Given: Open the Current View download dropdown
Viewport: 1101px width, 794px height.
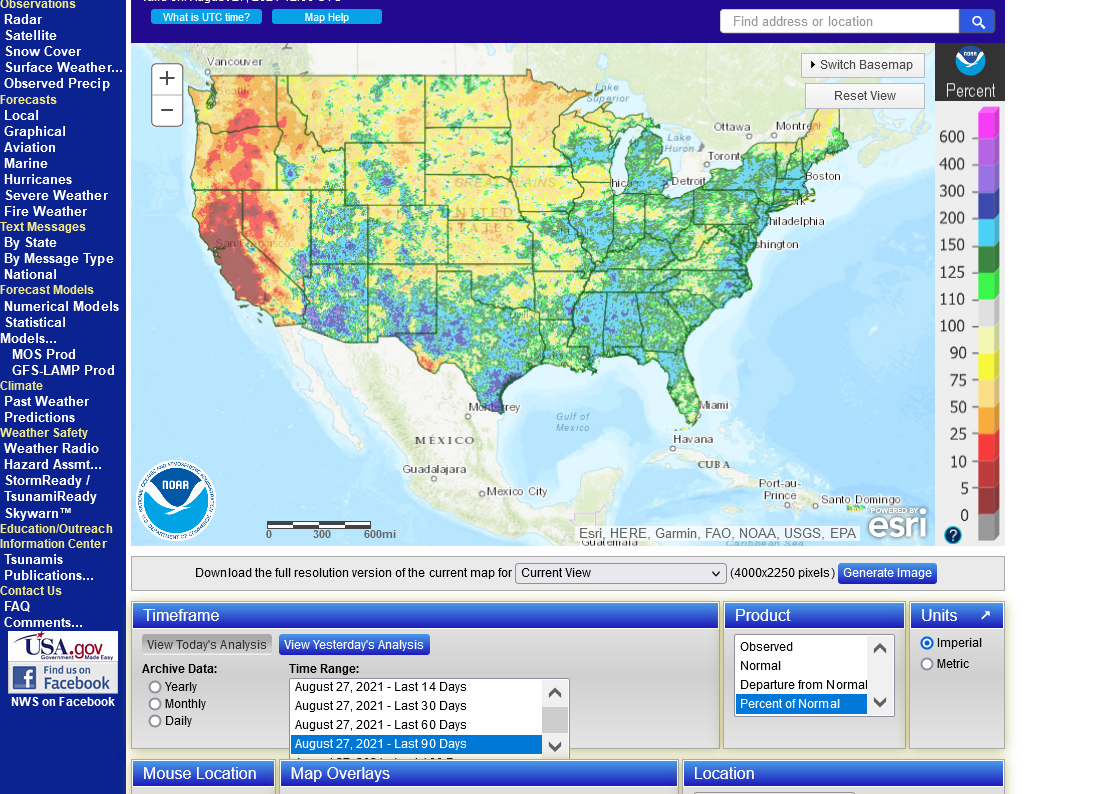Looking at the screenshot, I should click(x=620, y=573).
